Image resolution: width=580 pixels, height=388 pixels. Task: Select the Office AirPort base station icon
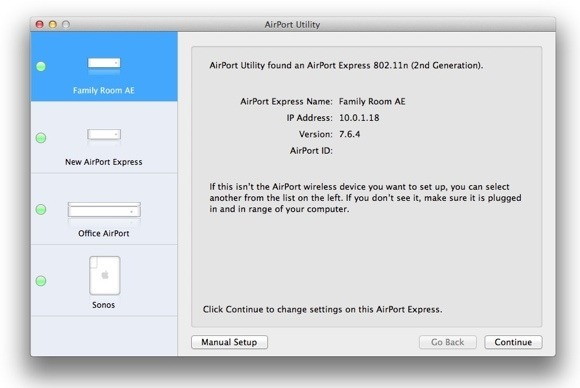click(104, 210)
